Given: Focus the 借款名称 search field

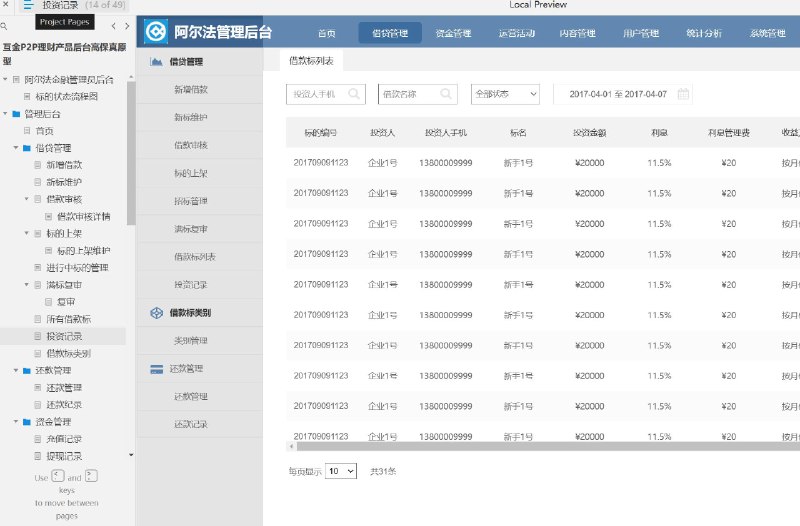Looking at the screenshot, I should pyautogui.click(x=417, y=94).
